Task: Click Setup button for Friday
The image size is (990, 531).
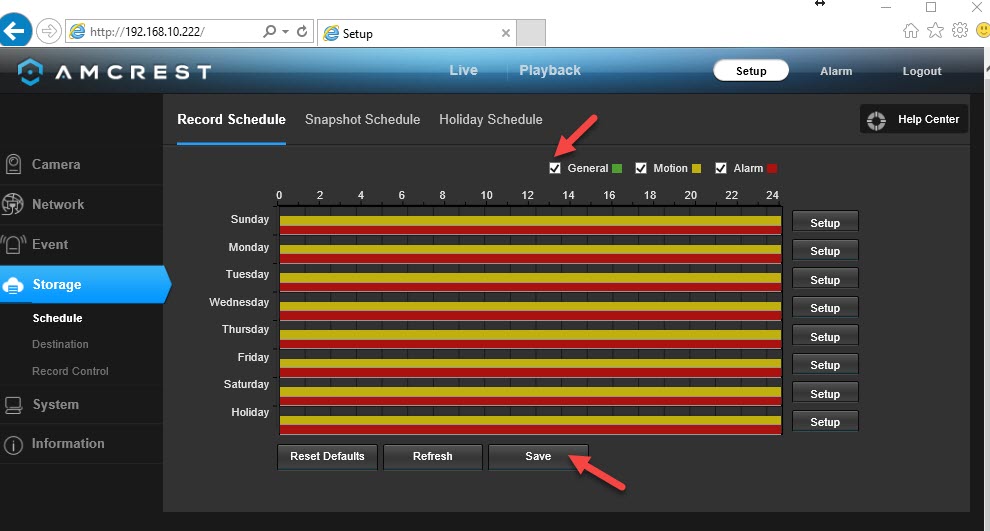Action: (x=825, y=364)
